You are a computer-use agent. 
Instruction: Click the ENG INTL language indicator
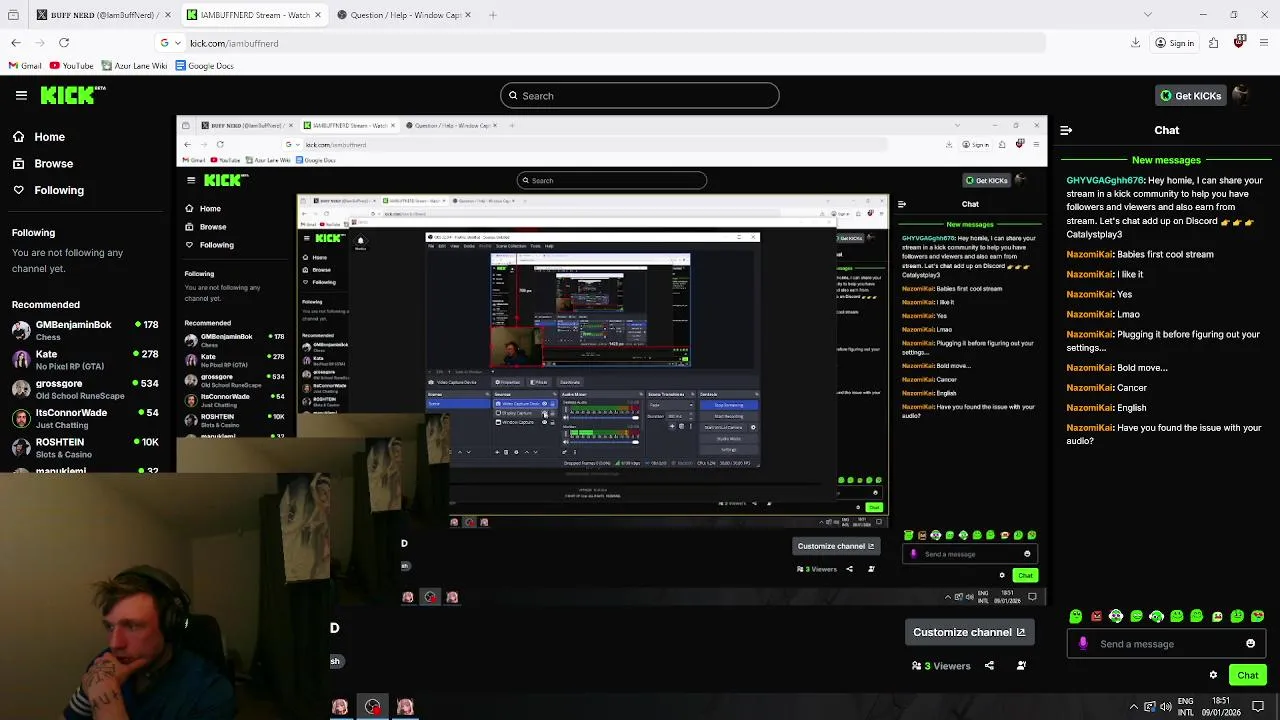1186,707
